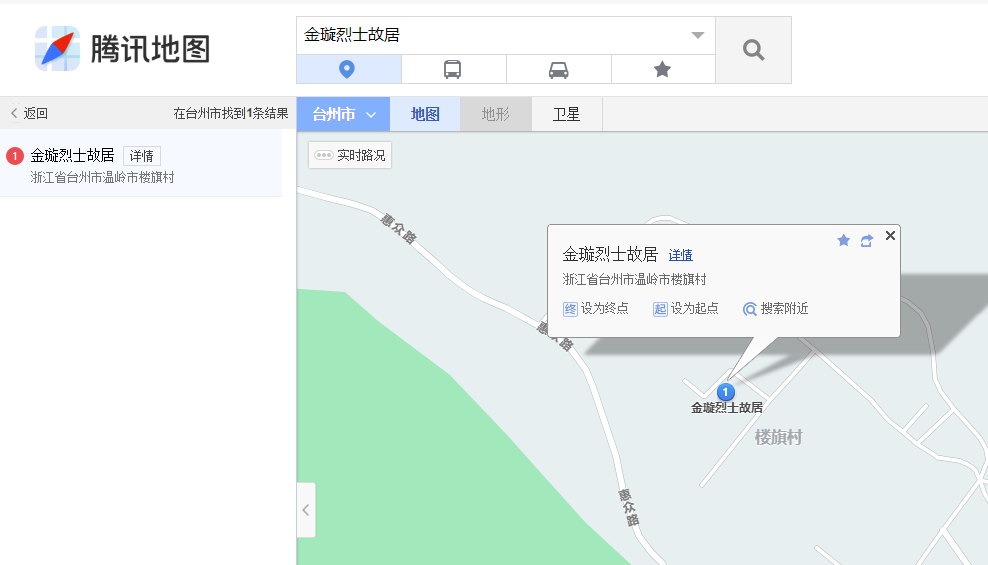Switch map view to 卫星
This screenshot has width=988, height=565.
(567, 114)
